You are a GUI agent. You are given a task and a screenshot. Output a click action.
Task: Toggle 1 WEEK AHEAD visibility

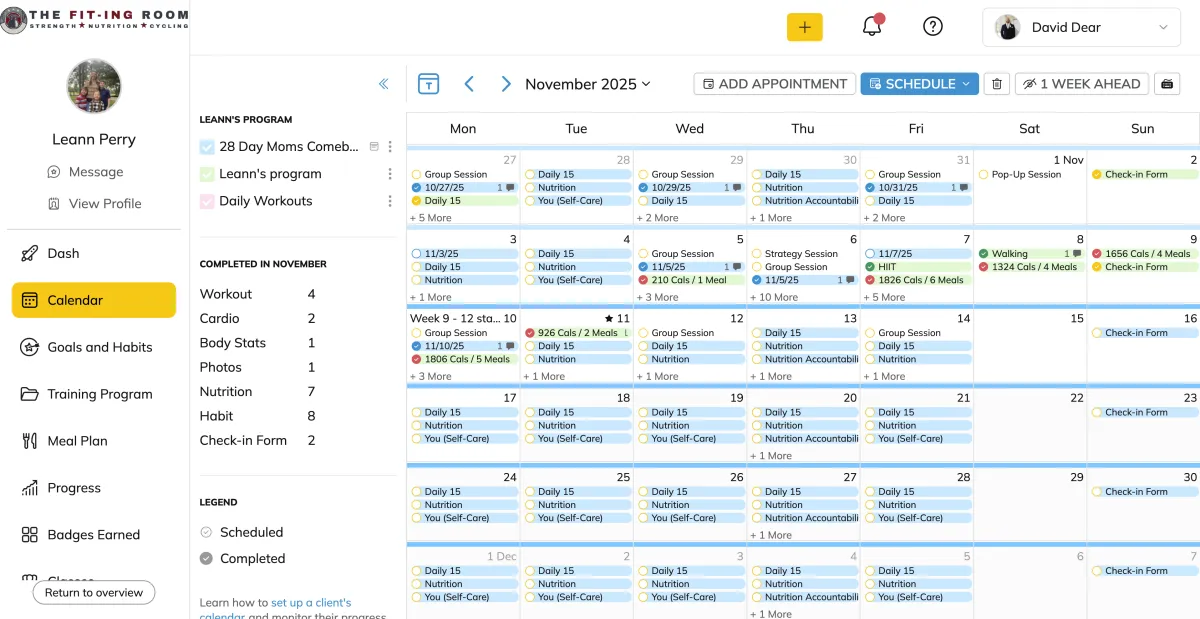1081,84
